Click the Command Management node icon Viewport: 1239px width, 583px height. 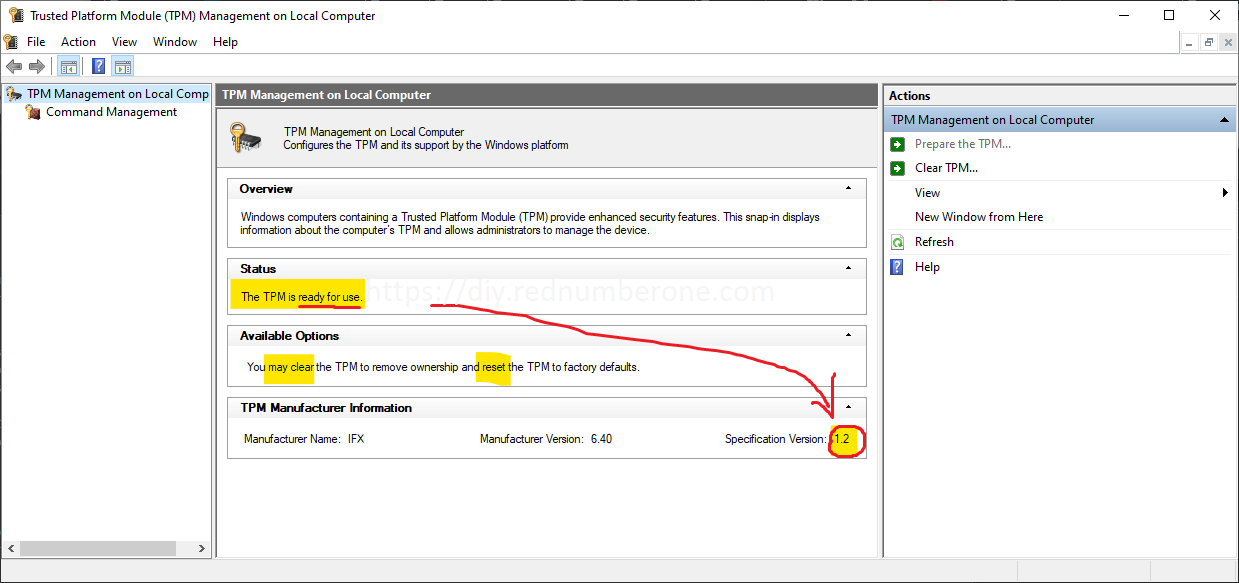pyautogui.click(x=34, y=112)
